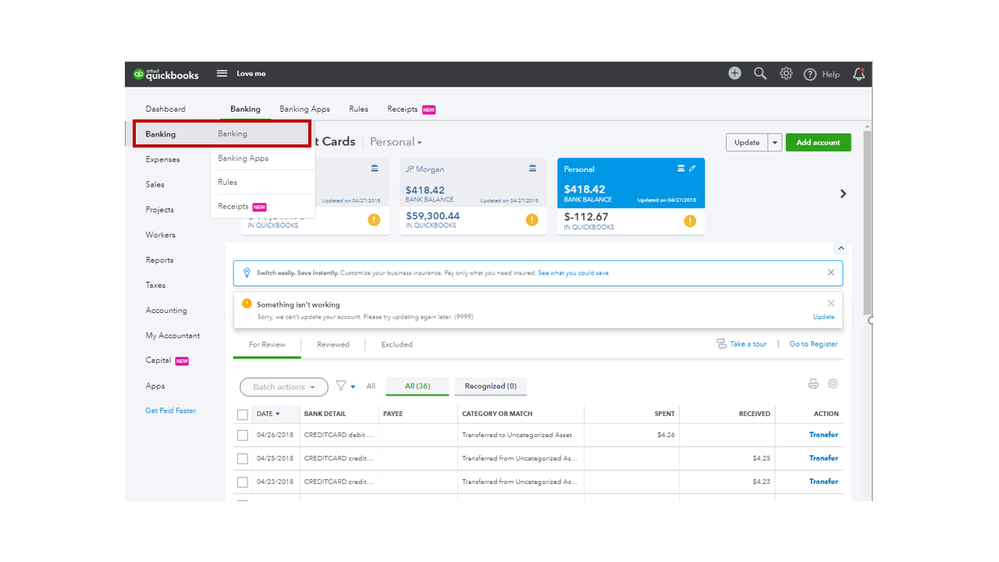Image resolution: width=999 pixels, height=562 pixels.
Task: Open the search magnifier icon
Action: (760, 73)
